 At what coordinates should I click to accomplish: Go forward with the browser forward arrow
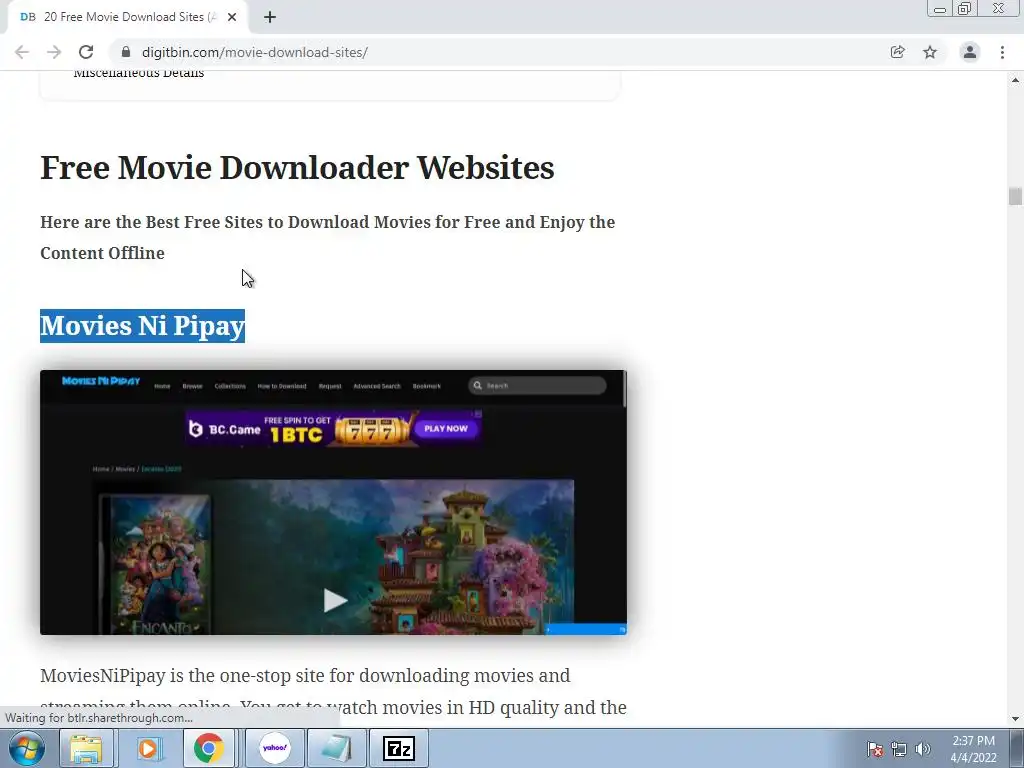[54, 52]
